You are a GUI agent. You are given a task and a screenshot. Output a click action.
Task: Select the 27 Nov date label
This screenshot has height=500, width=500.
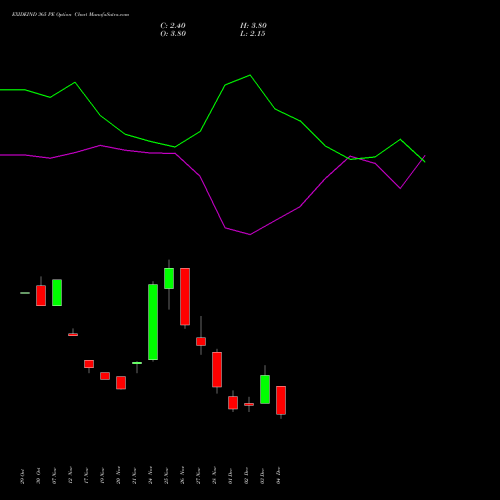pyautogui.click(x=198, y=476)
